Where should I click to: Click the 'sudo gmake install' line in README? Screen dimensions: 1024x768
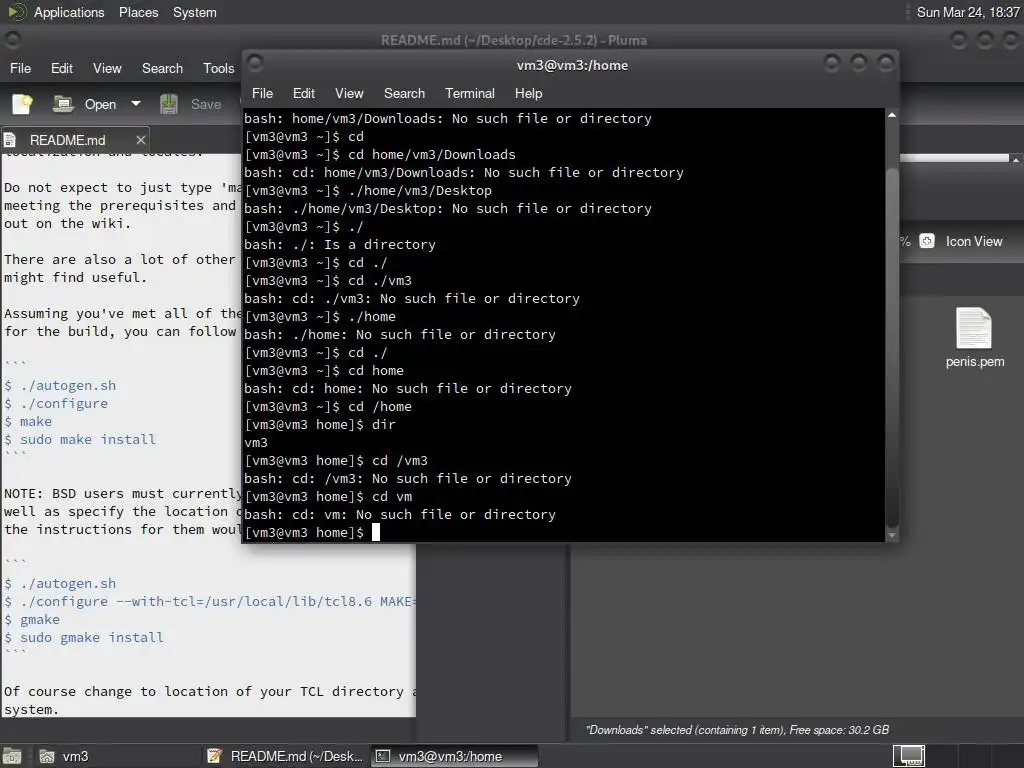click(x=84, y=637)
